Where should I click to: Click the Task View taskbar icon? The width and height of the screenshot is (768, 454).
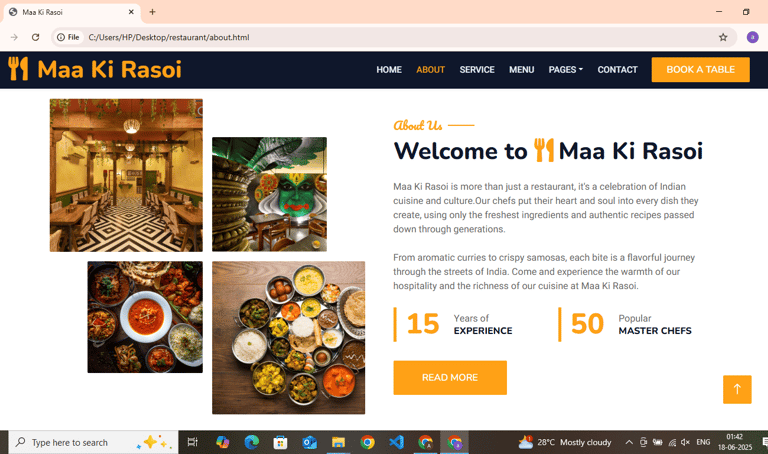pyautogui.click(x=192, y=442)
